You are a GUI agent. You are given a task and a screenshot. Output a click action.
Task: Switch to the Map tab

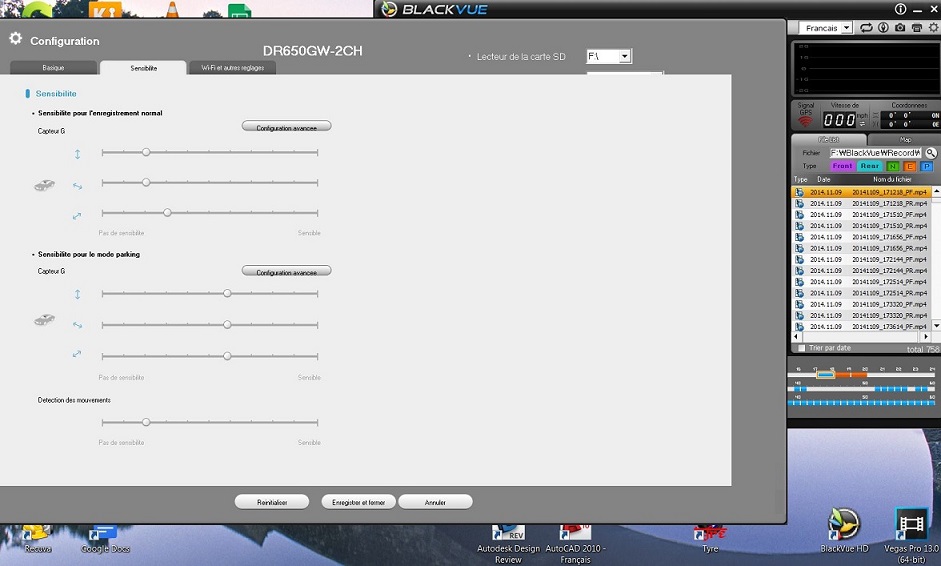tap(905, 139)
